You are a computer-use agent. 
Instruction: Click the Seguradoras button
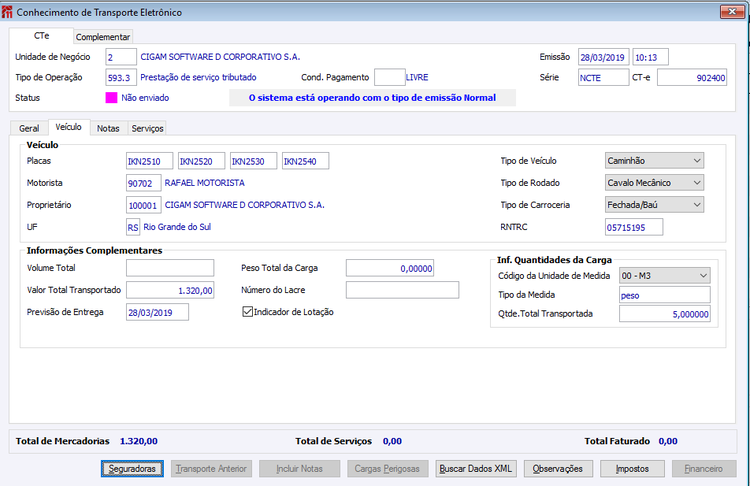pyautogui.click(x=132, y=469)
